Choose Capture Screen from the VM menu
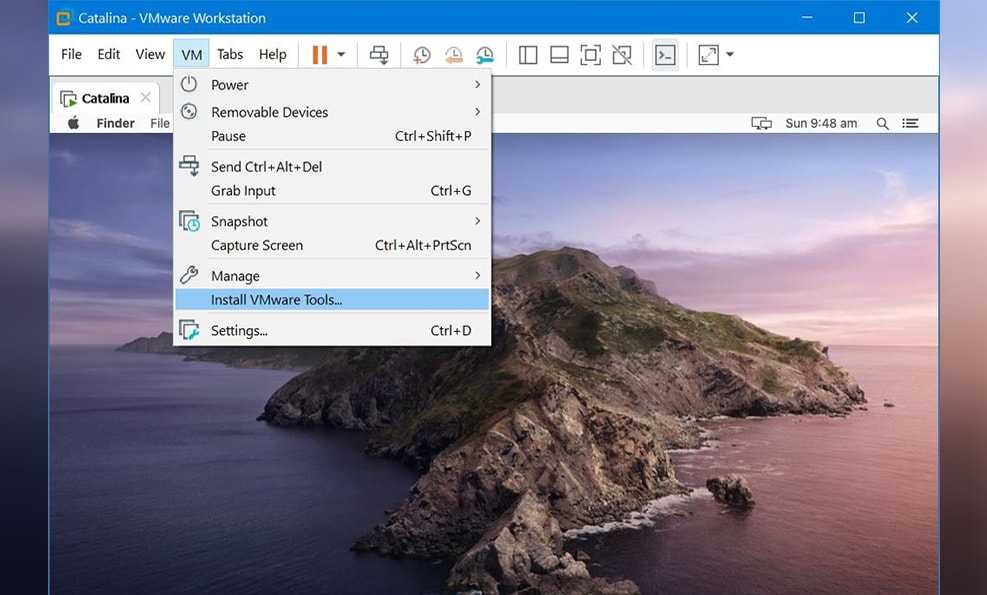Image resolution: width=987 pixels, height=595 pixels. click(x=257, y=245)
